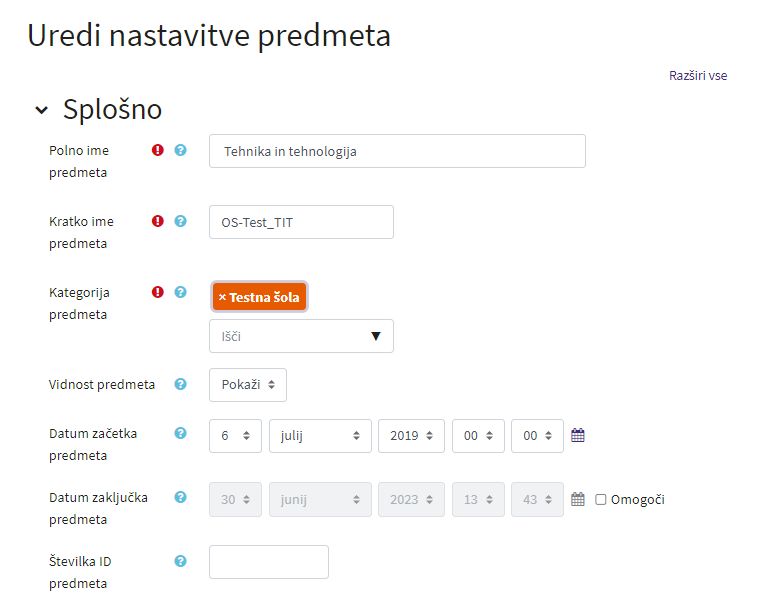The width and height of the screenshot is (774, 609).
Task: Show help for Vidnost predmeta
Action: coord(181,384)
